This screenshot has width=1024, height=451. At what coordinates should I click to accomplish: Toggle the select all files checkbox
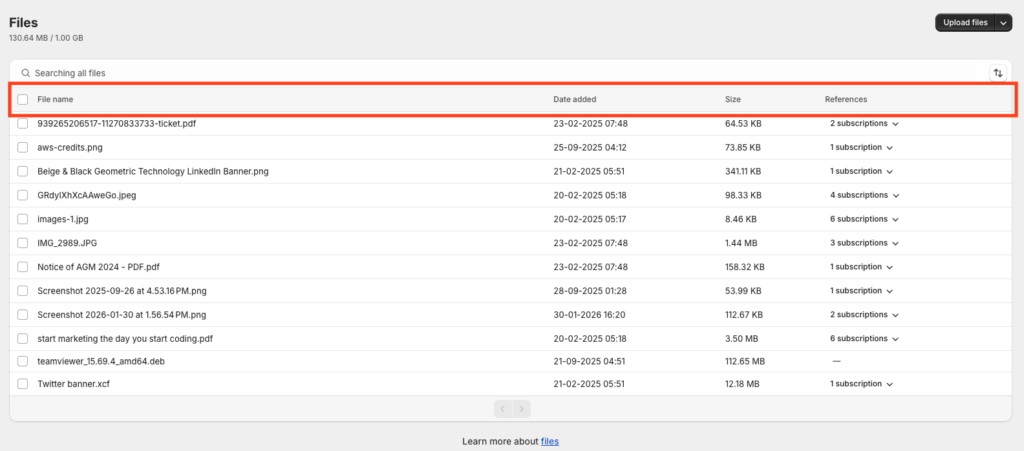(23, 100)
